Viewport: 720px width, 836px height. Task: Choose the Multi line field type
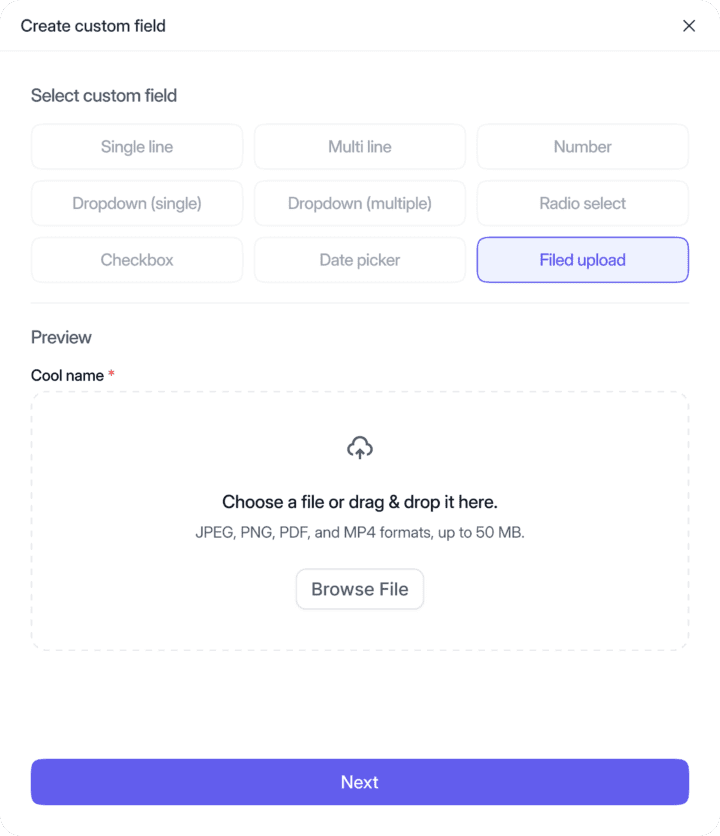360,147
